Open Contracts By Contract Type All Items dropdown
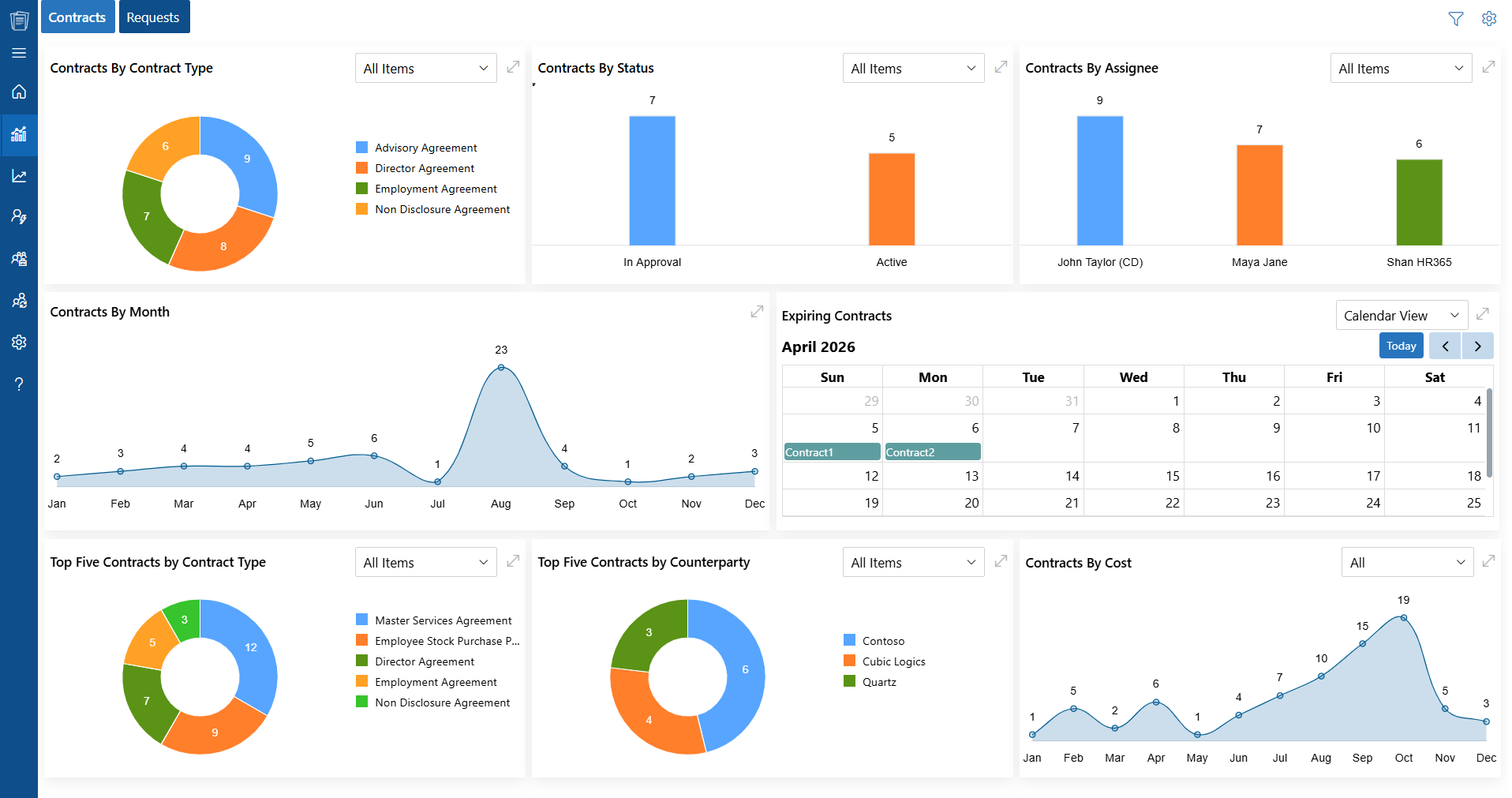Screen dimensions: 1512x798 [x=426, y=69]
